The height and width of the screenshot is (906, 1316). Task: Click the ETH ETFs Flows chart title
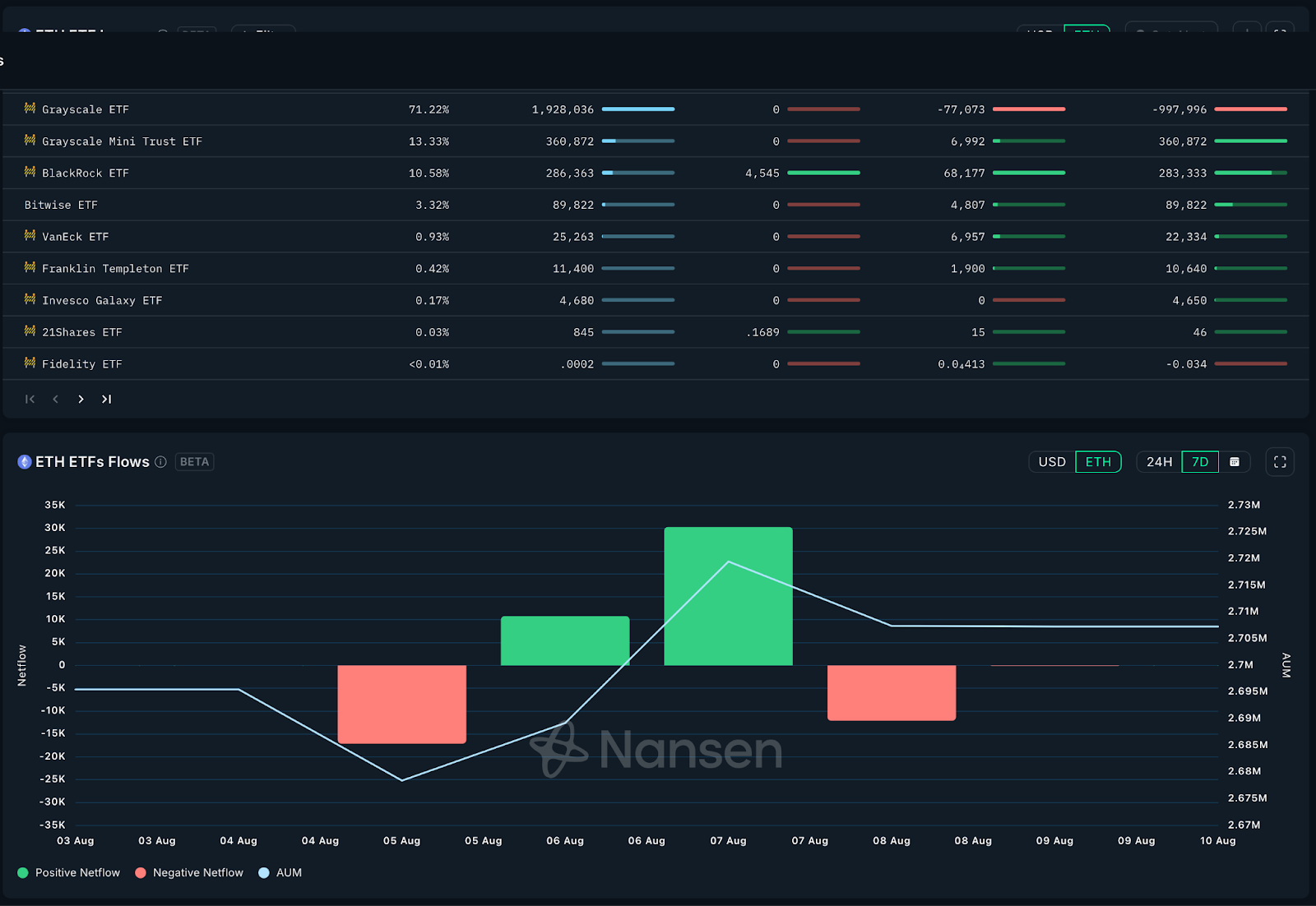[92, 462]
